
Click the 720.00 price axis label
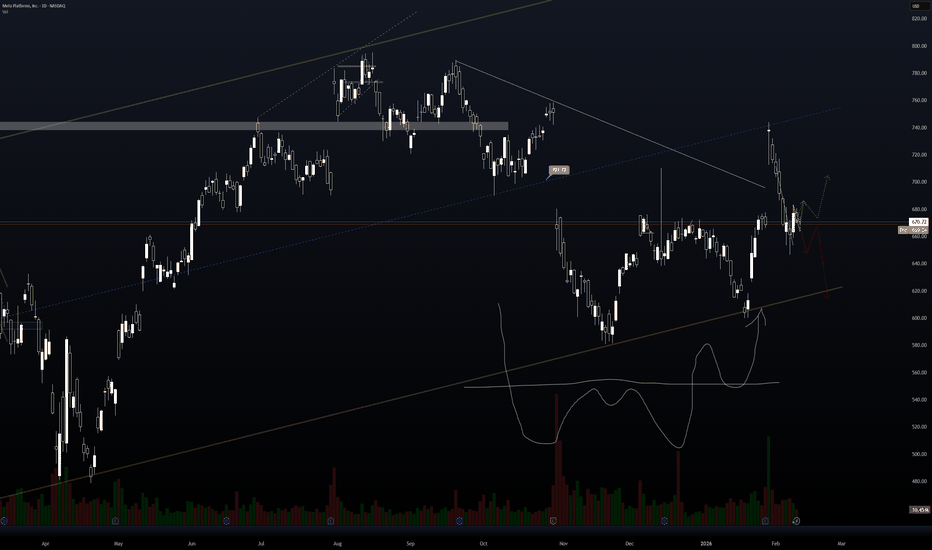pyautogui.click(x=919, y=155)
